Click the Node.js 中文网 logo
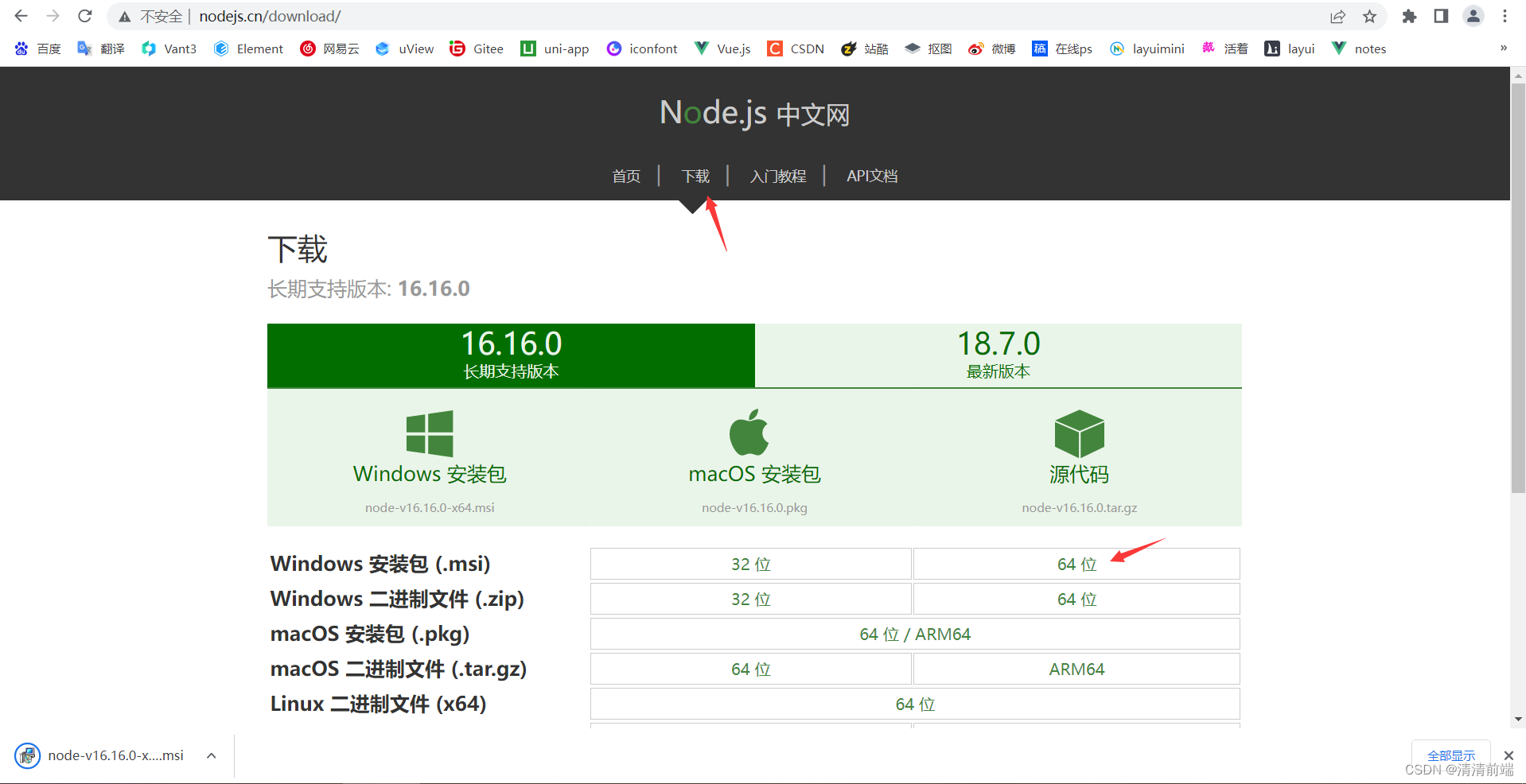 coord(754,114)
